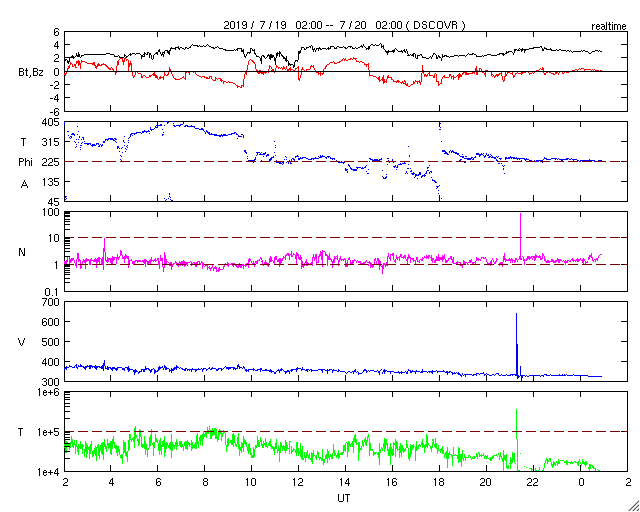Select the "V" velocity axis label
Viewport: 640px width, 512px height.
pos(22,342)
